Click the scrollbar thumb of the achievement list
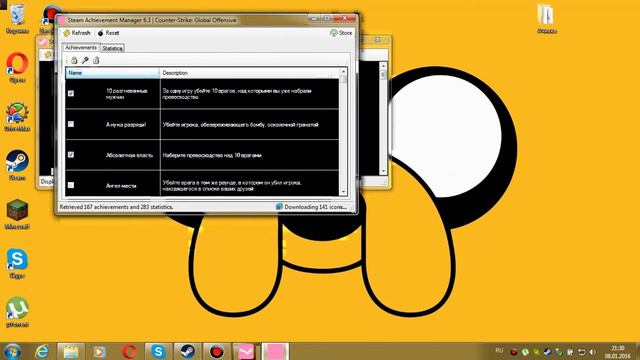 343,79
